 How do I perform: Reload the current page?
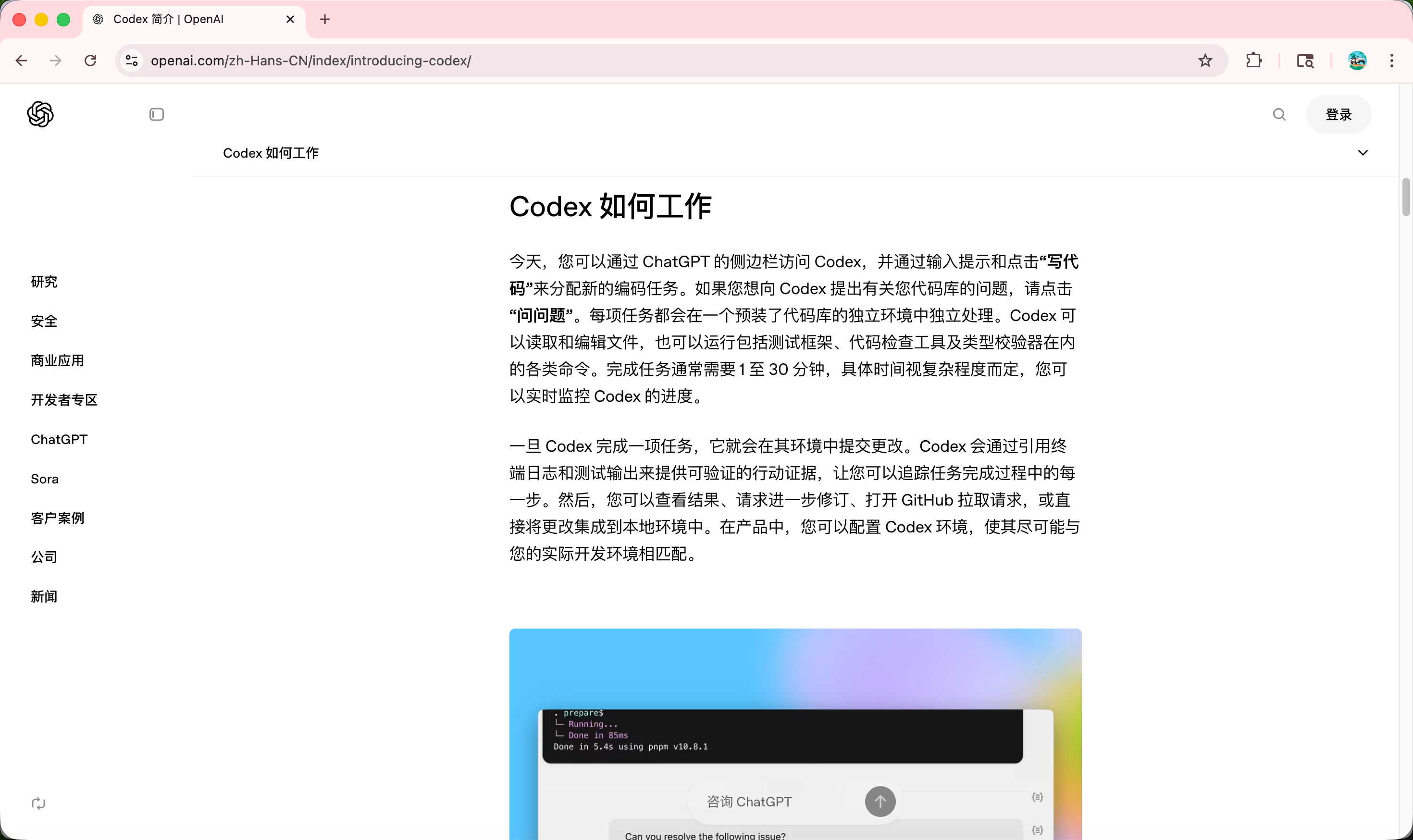tap(90, 61)
